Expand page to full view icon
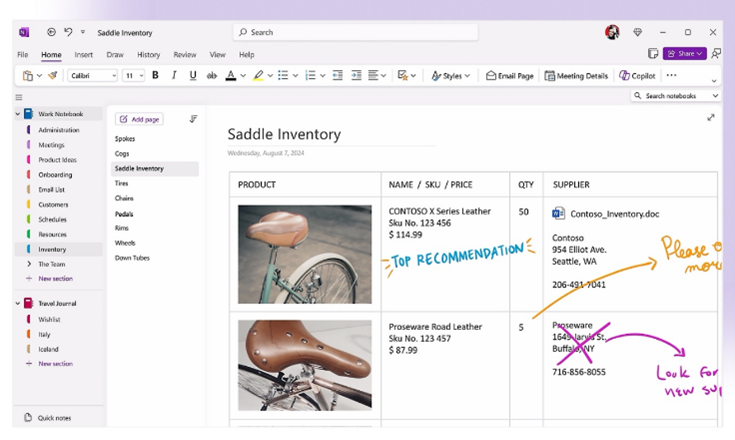The height and width of the screenshot is (440, 735). 711,118
